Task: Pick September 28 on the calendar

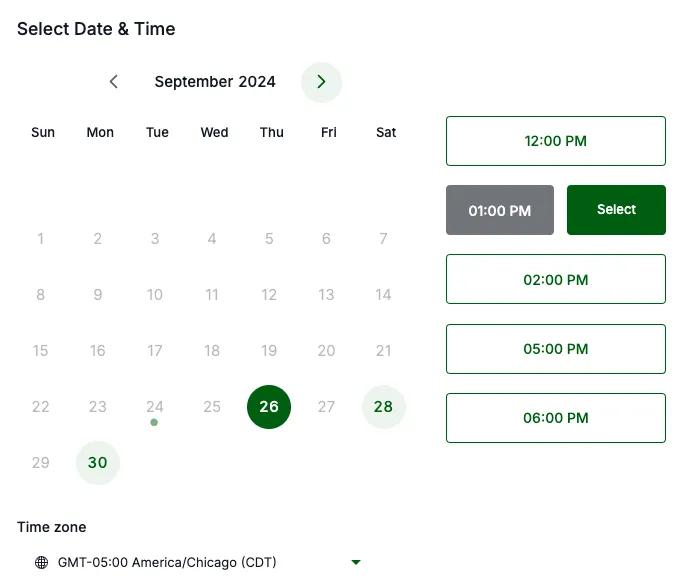Action: (x=383, y=407)
